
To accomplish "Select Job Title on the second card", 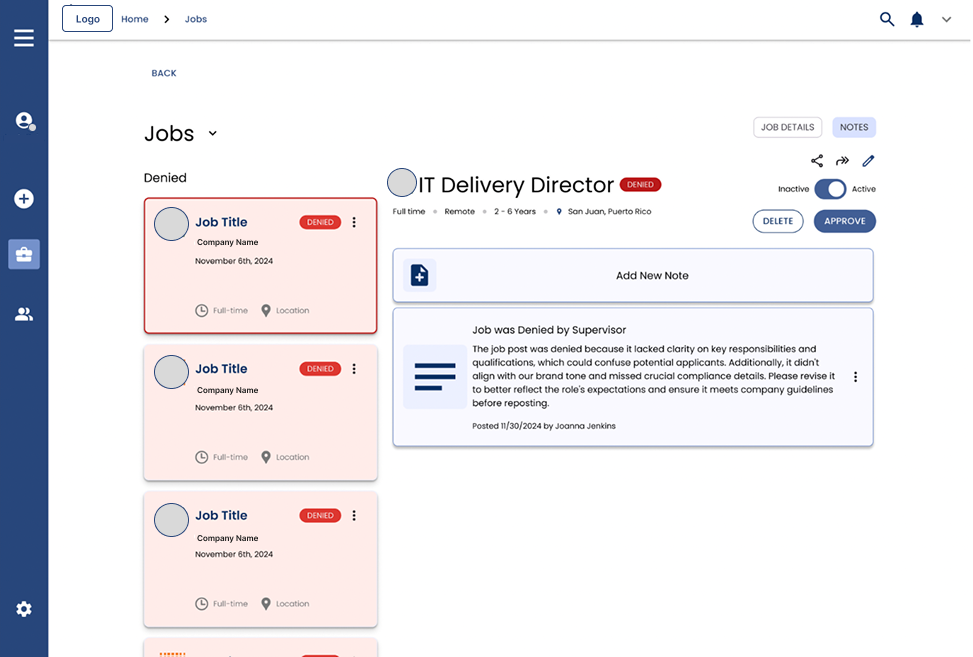I will point(222,369).
